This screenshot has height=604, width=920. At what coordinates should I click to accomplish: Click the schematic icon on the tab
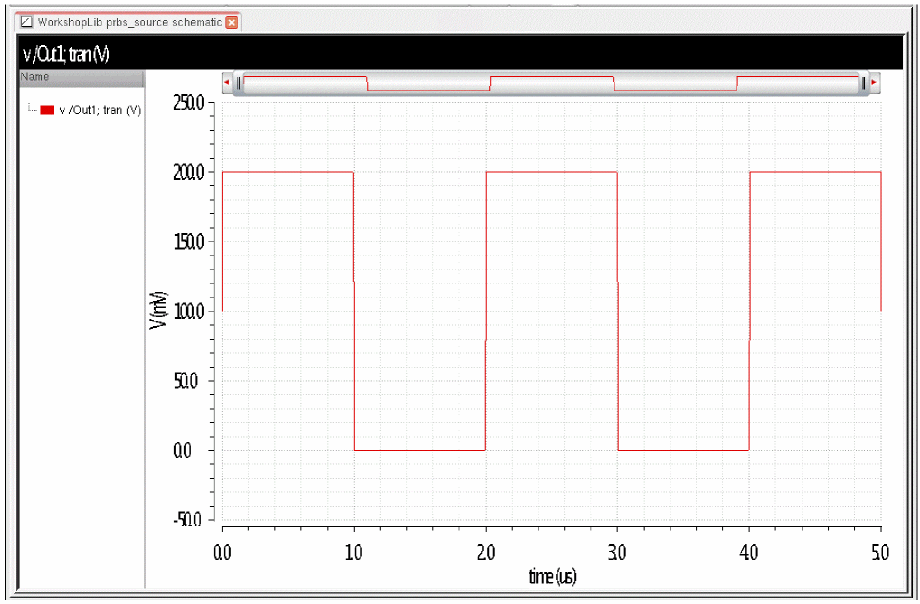(26, 22)
